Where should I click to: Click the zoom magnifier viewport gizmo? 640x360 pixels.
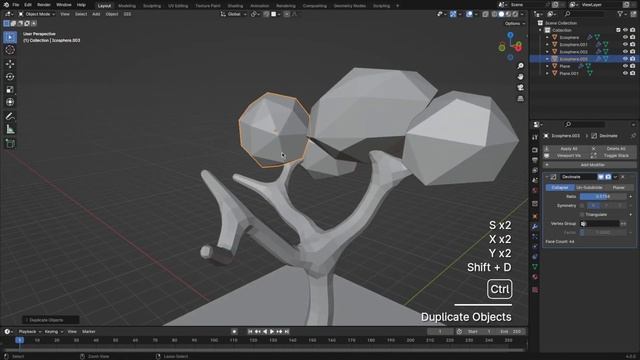(520, 66)
